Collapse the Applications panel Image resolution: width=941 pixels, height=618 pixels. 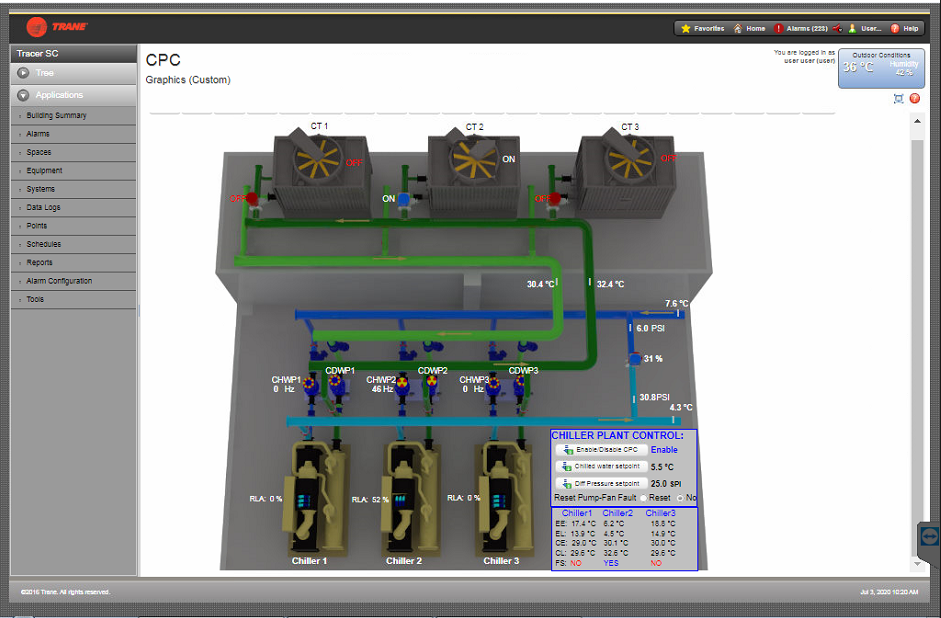[x=73, y=95]
